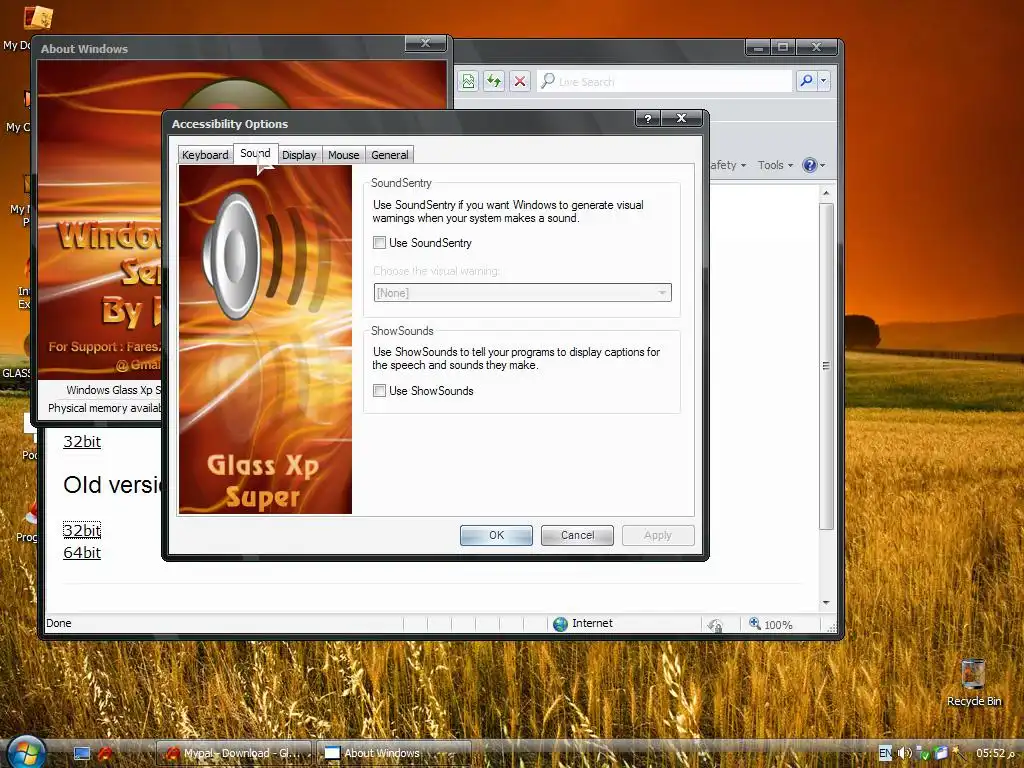
Task: Switch to the Display tab
Action: pos(299,155)
